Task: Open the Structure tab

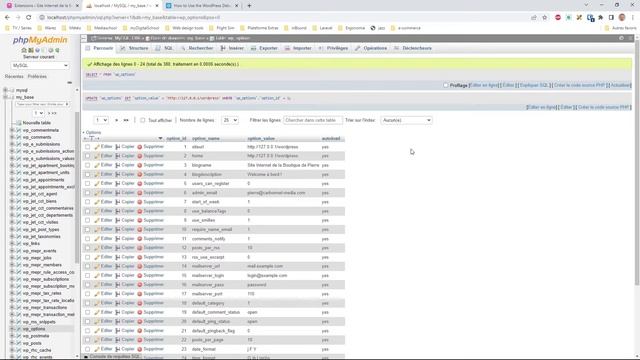Action: point(134,48)
